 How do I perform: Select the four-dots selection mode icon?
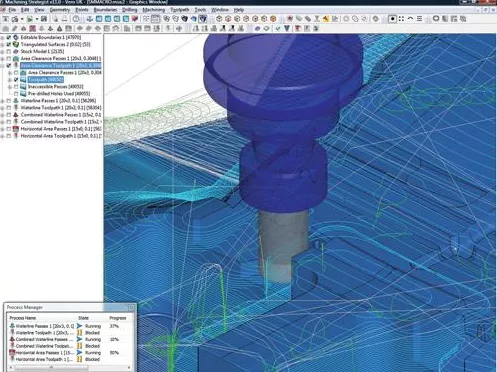(401, 19)
